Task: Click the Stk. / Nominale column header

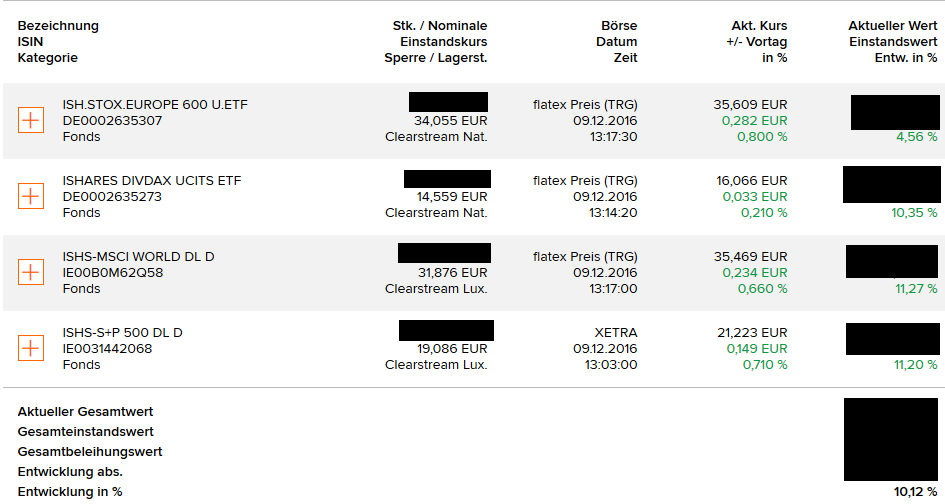Action: [440, 26]
